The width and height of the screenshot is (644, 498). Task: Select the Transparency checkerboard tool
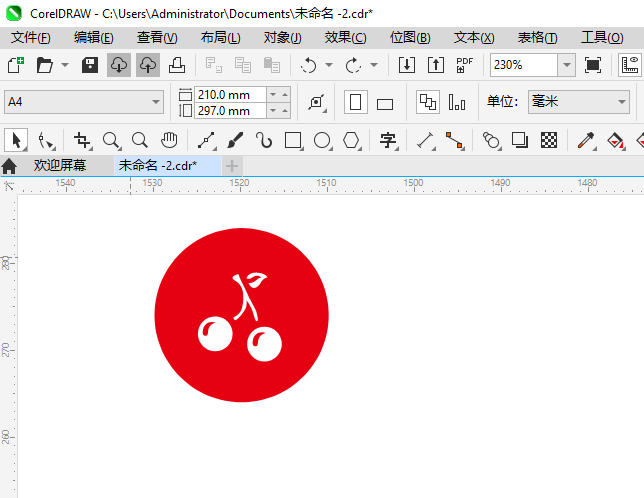pyautogui.click(x=549, y=140)
